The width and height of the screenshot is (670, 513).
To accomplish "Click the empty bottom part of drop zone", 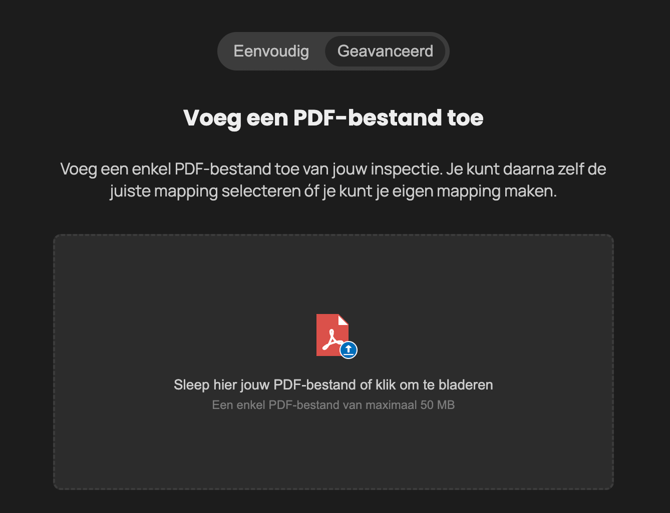I will (333, 455).
